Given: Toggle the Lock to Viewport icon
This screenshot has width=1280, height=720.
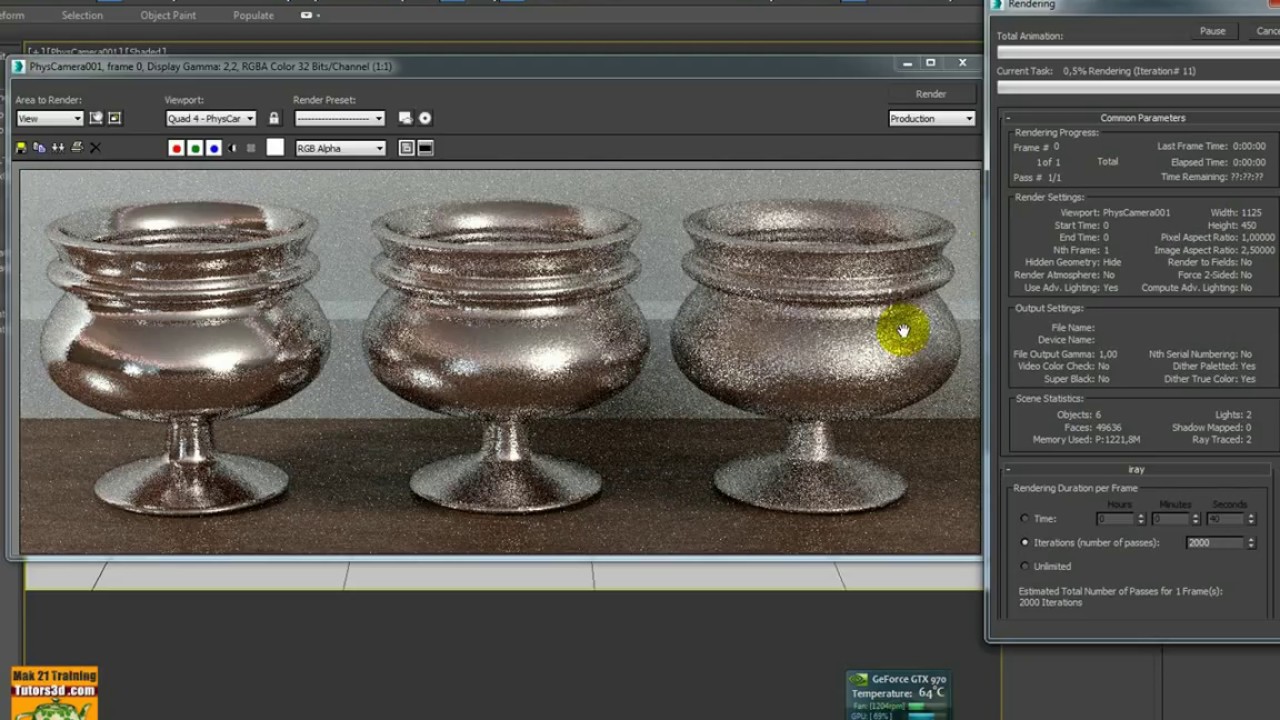Looking at the screenshot, I should point(274,118).
